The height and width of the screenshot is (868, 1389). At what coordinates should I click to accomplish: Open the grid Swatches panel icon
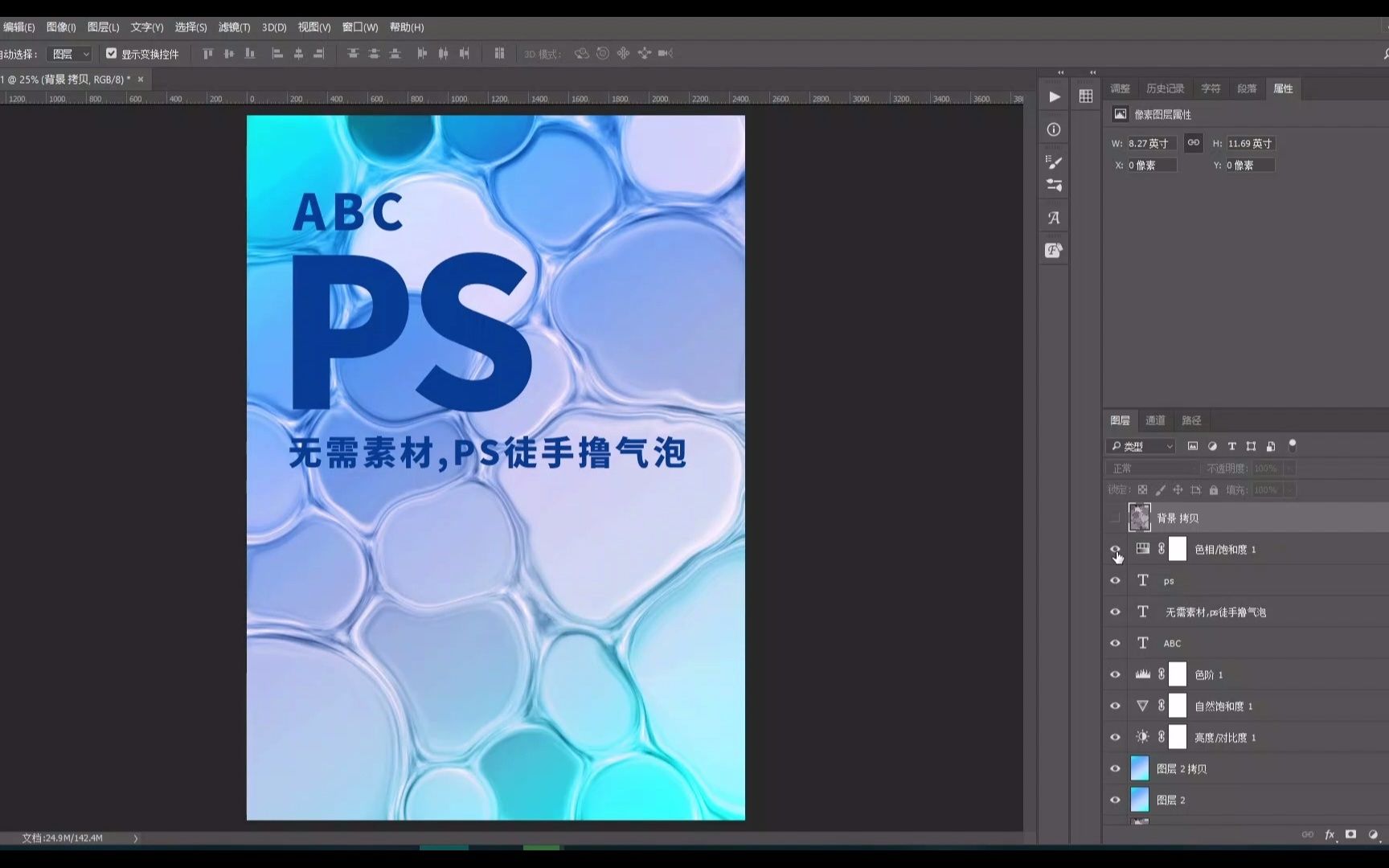(x=1086, y=96)
